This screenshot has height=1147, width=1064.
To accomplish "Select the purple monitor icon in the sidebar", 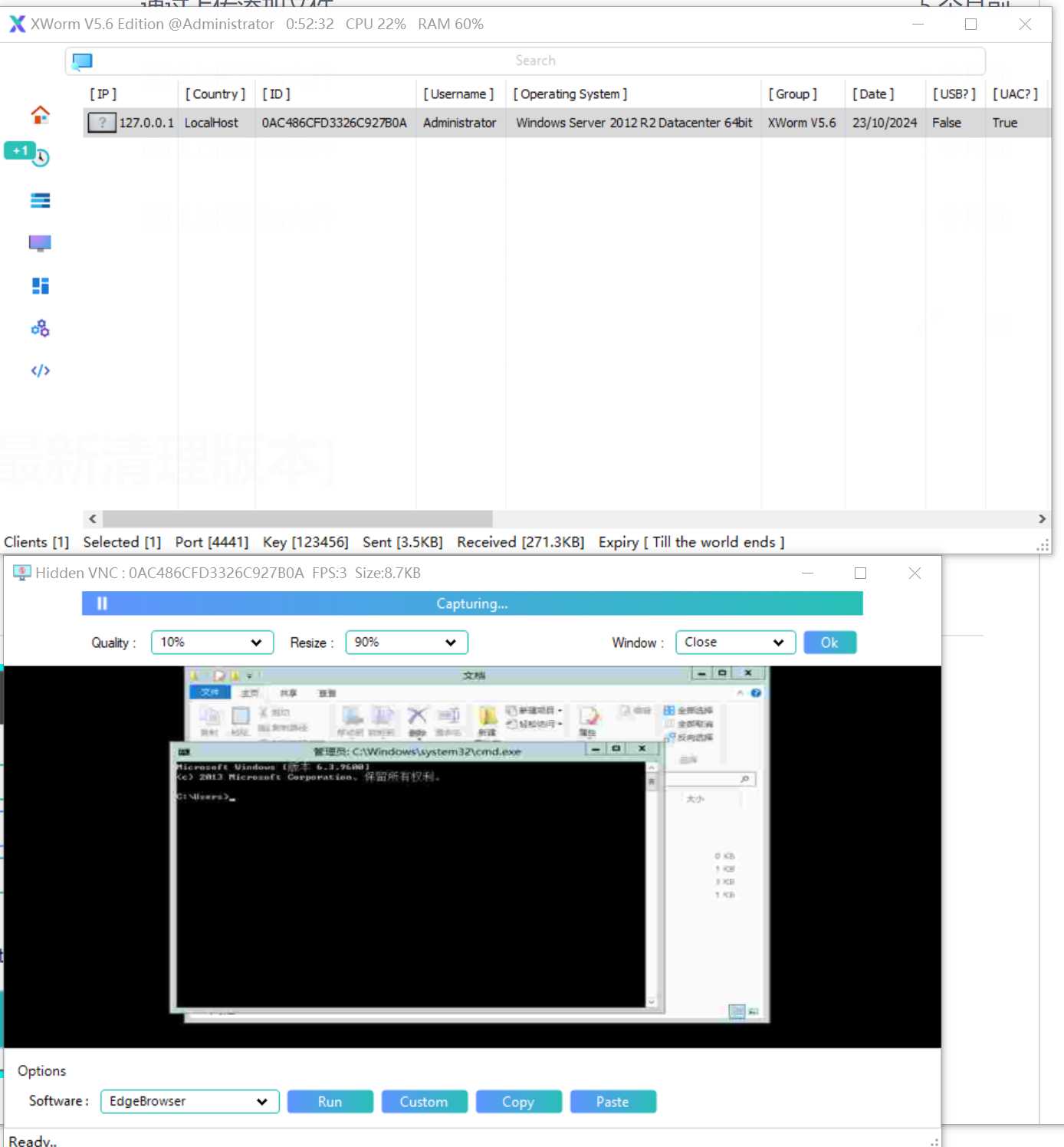I will tap(40, 244).
